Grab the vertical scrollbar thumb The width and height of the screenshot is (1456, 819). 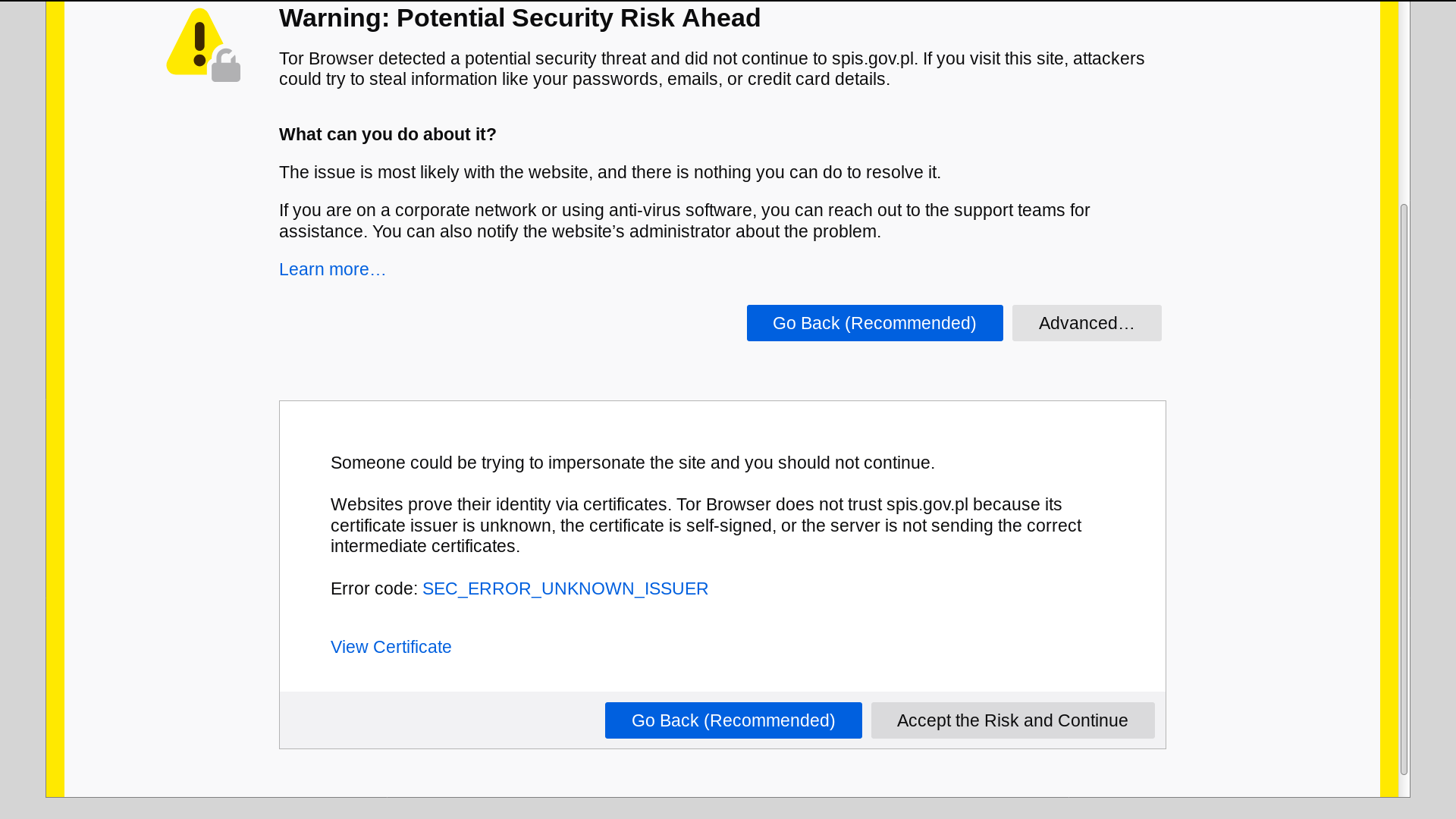1404,489
